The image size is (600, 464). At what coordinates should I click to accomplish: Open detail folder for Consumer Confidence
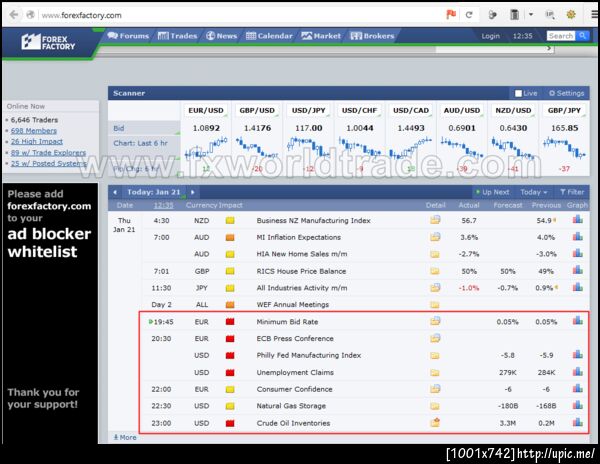click(x=435, y=389)
